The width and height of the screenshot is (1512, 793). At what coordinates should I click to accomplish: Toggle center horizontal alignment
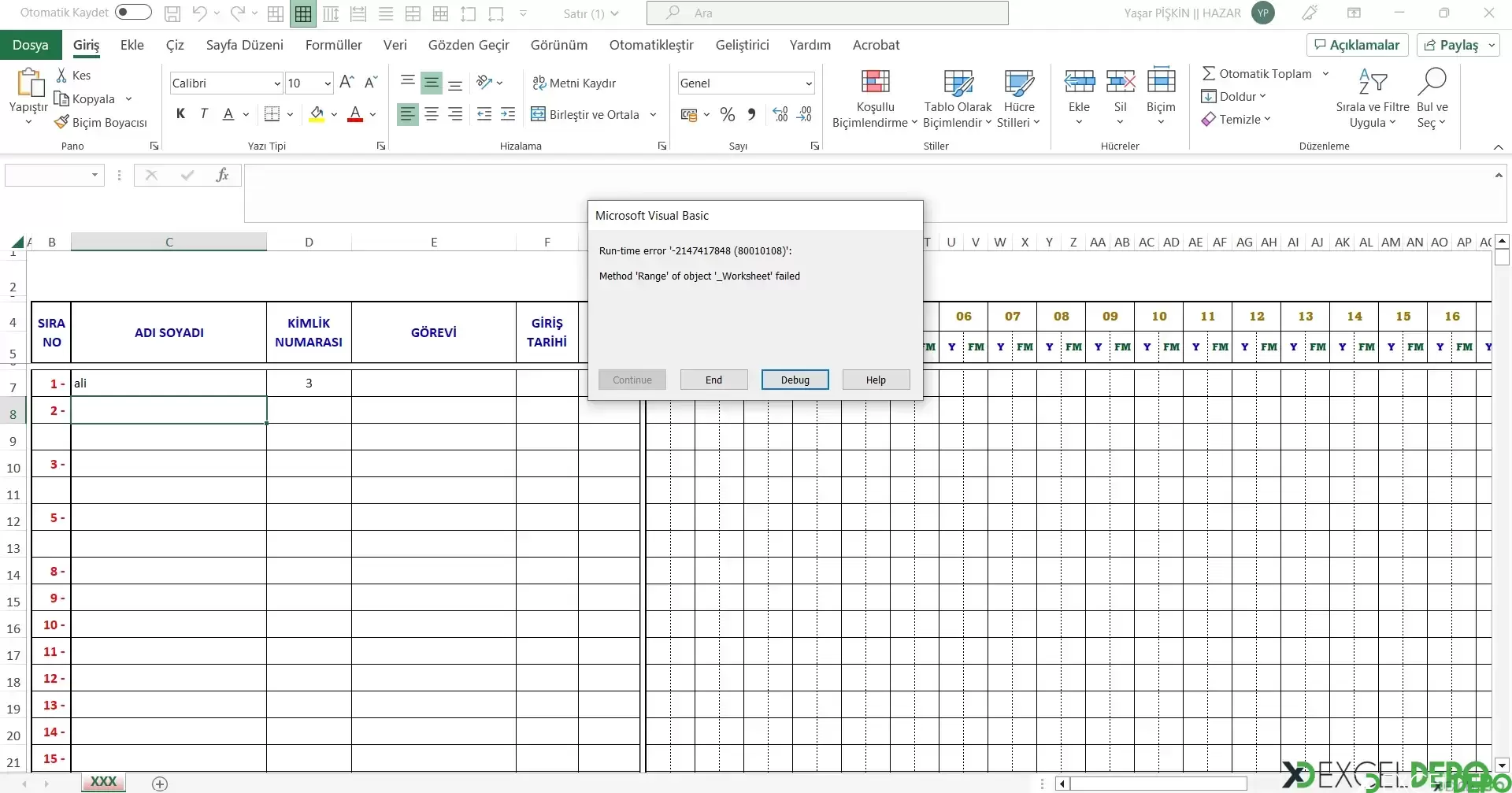432,114
